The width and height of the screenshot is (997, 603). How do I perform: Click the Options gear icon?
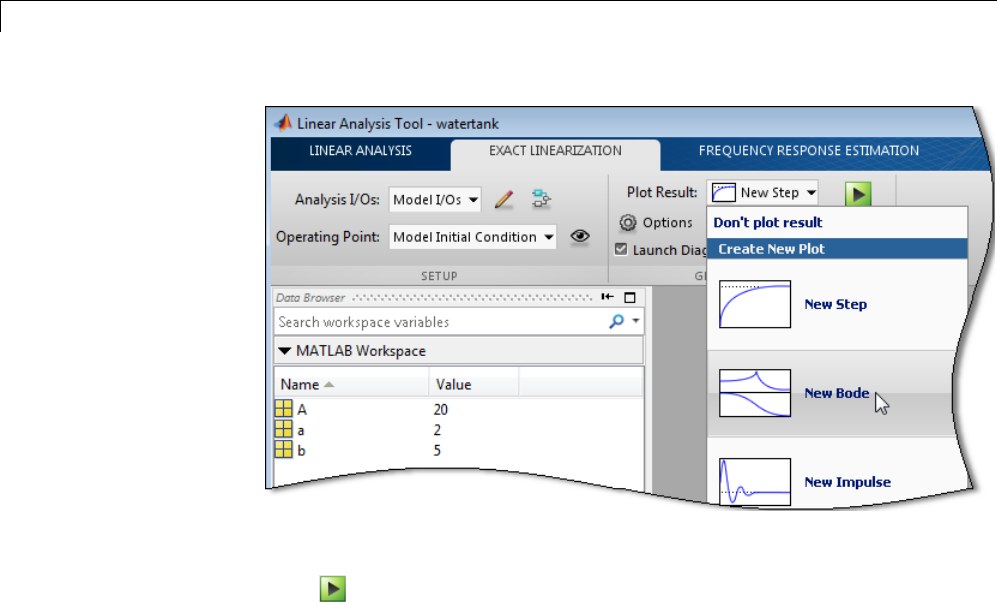(x=628, y=223)
